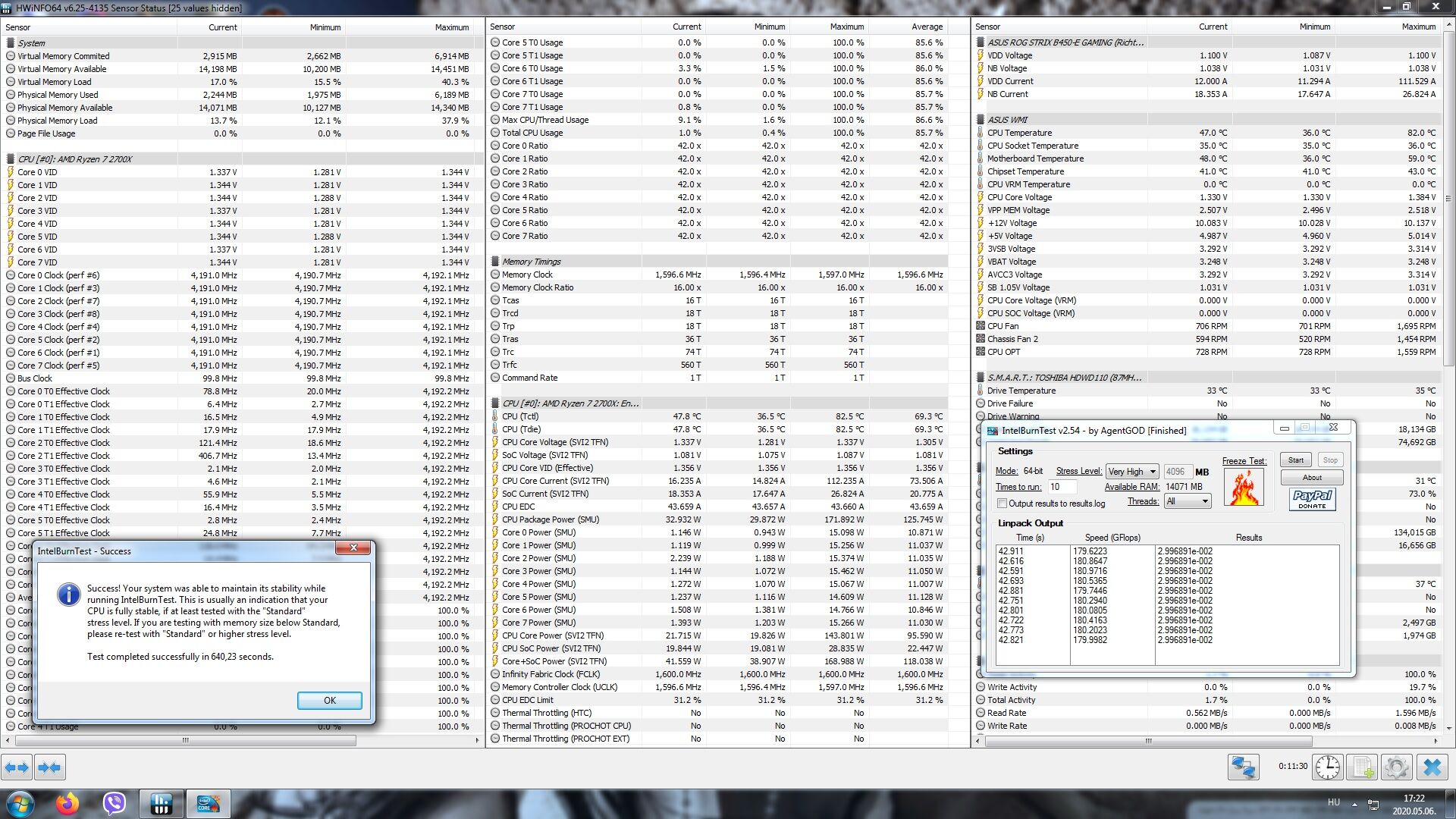This screenshot has width=1456, height=819.
Task: Enable Output results to results.log checkbox
Action: (1002, 504)
